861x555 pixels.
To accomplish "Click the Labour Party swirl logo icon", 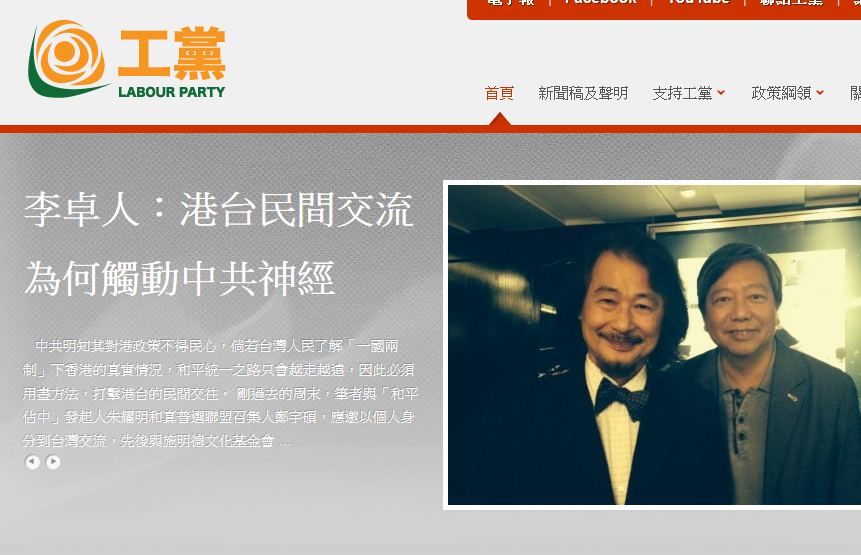I will point(68,59).
